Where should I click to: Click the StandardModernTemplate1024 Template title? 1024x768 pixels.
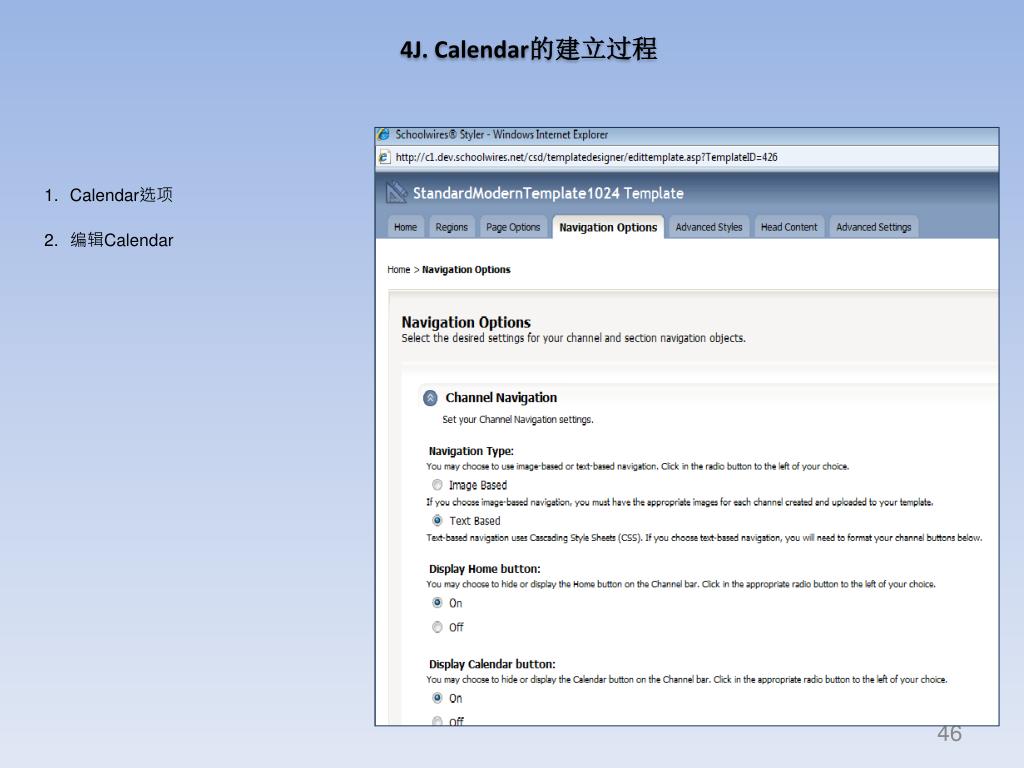548,193
